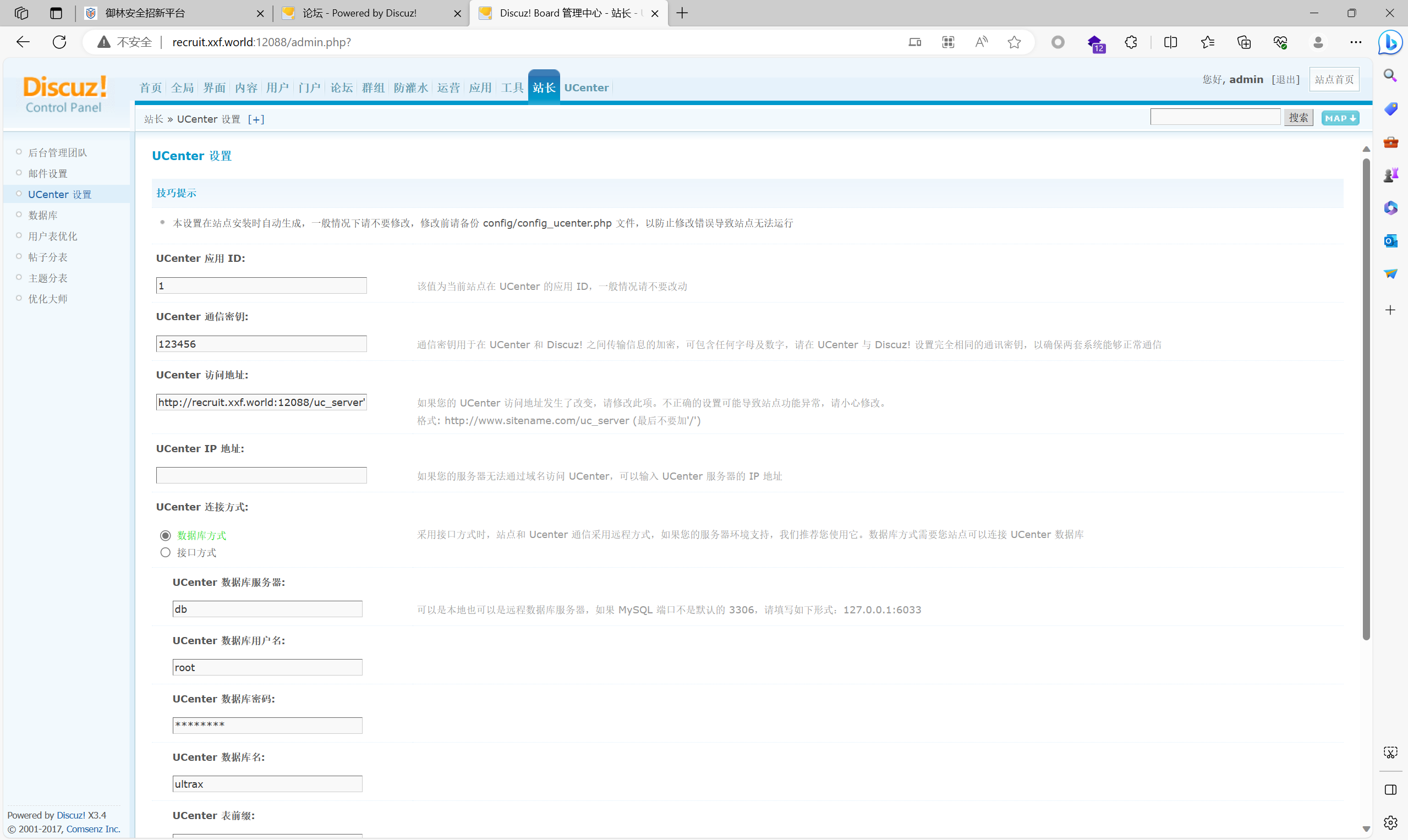Open the browser settings and more menu

point(1356,42)
